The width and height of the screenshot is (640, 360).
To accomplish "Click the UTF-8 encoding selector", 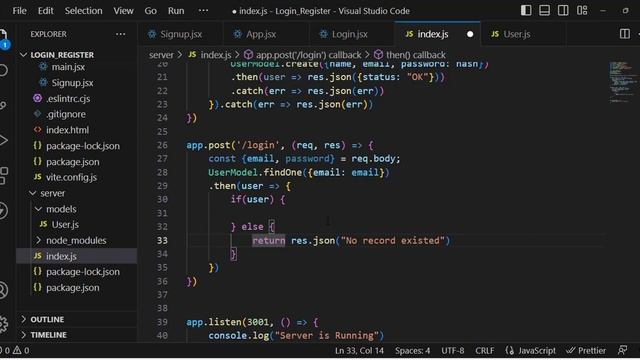I will click(453, 351).
